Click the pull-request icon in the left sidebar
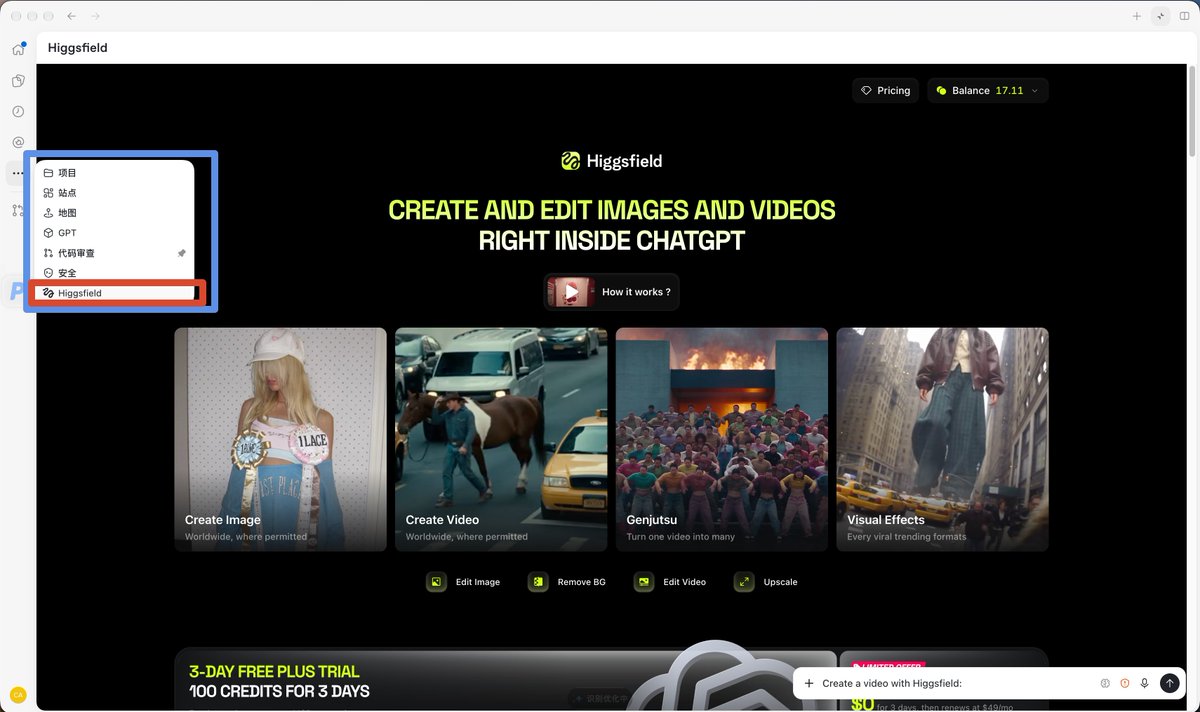Image resolution: width=1200 pixels, height=712 pixels. (x=18, y=210)
